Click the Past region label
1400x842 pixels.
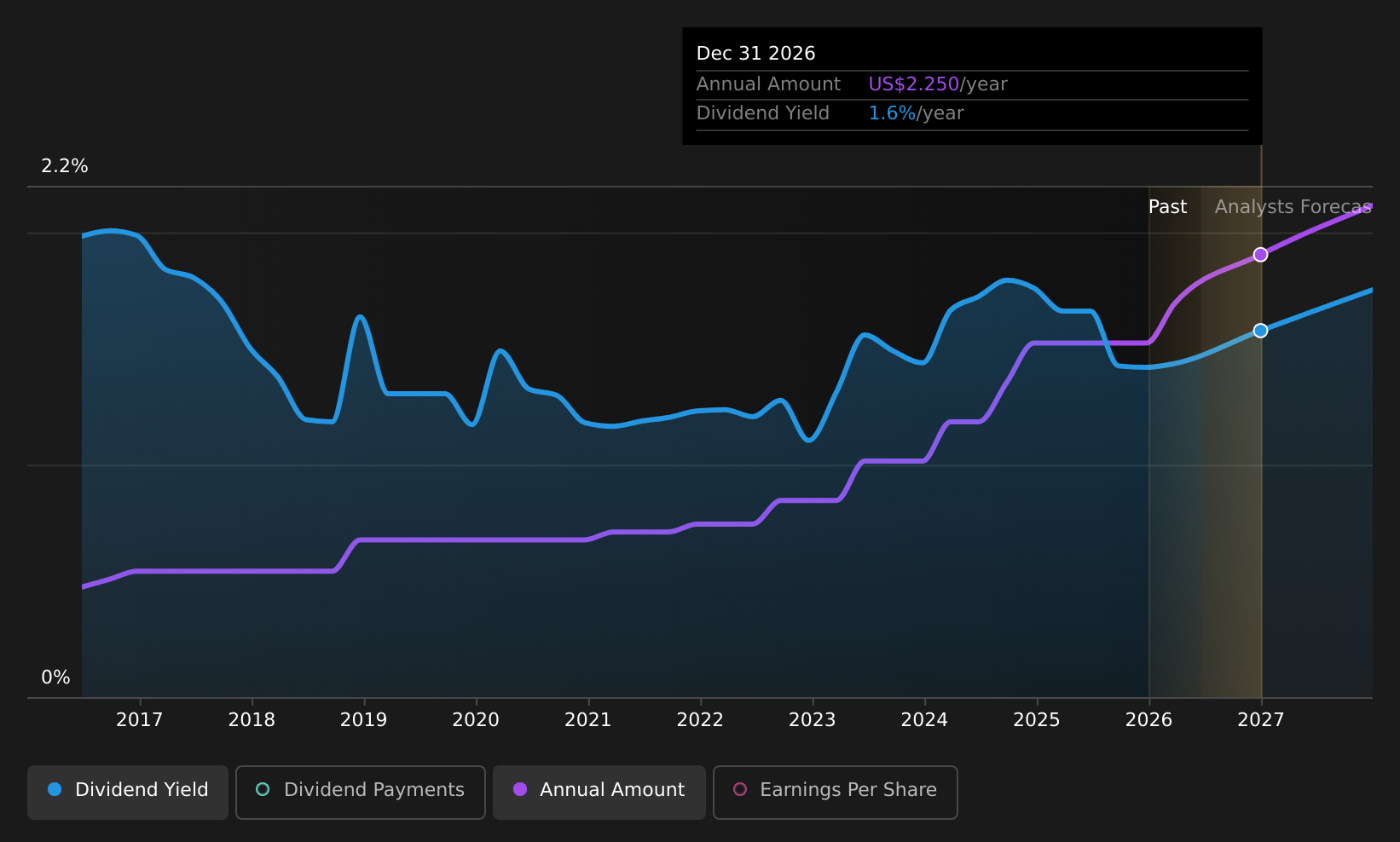[x=1167, y=207]
